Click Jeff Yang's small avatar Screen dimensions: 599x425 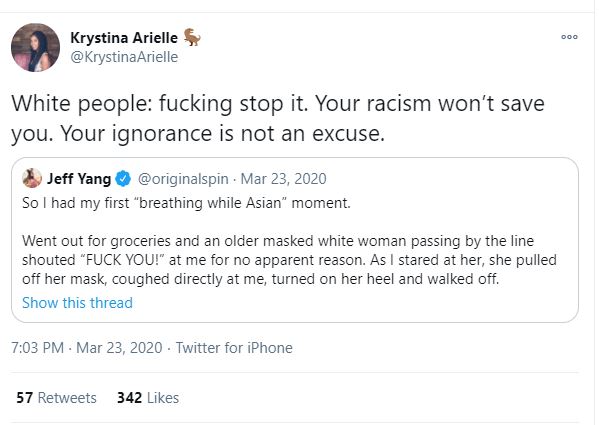click(x=32, y=178)
